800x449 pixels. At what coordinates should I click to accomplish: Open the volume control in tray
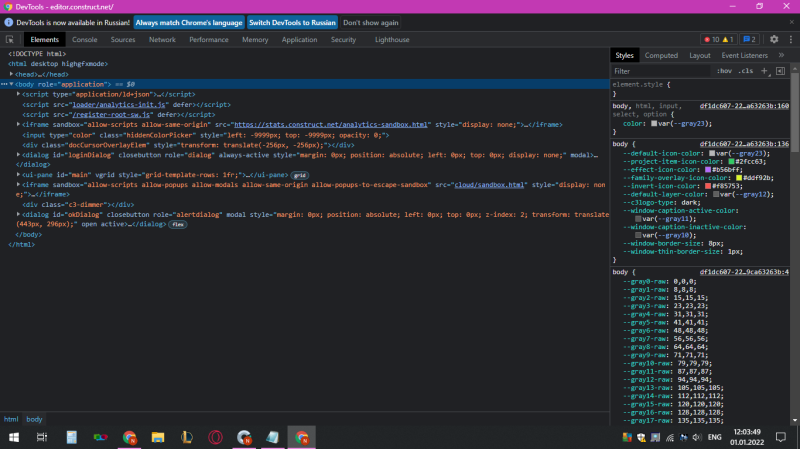[697, 437]
